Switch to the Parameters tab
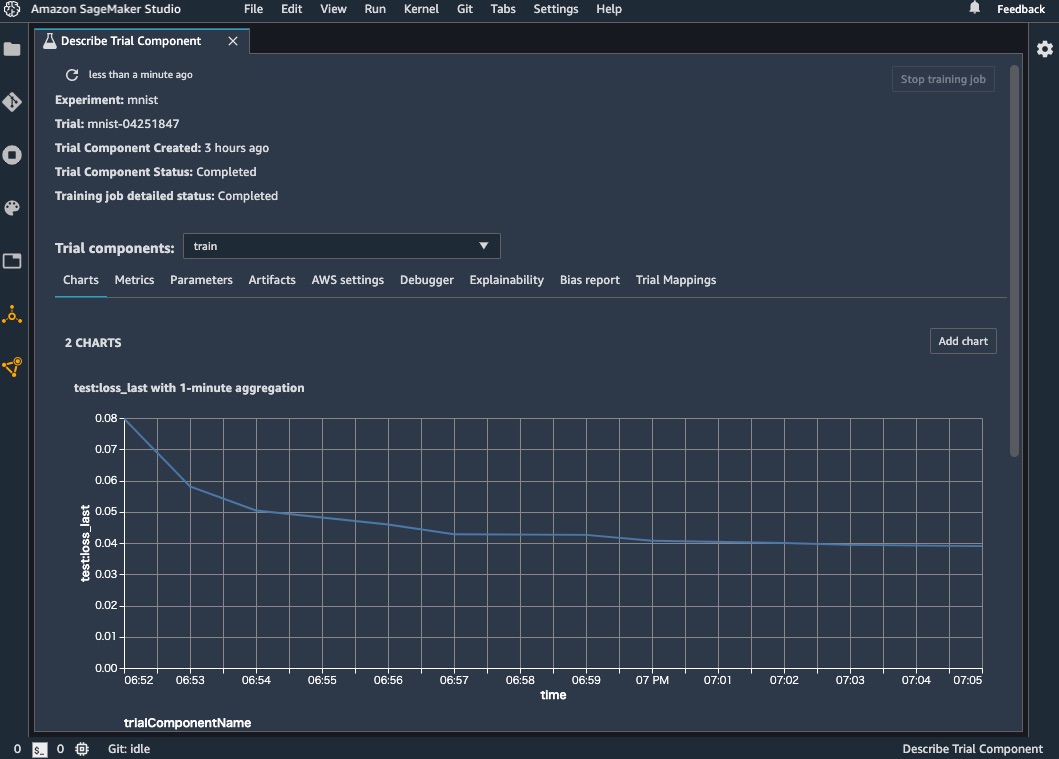 (x=201, y=280)
